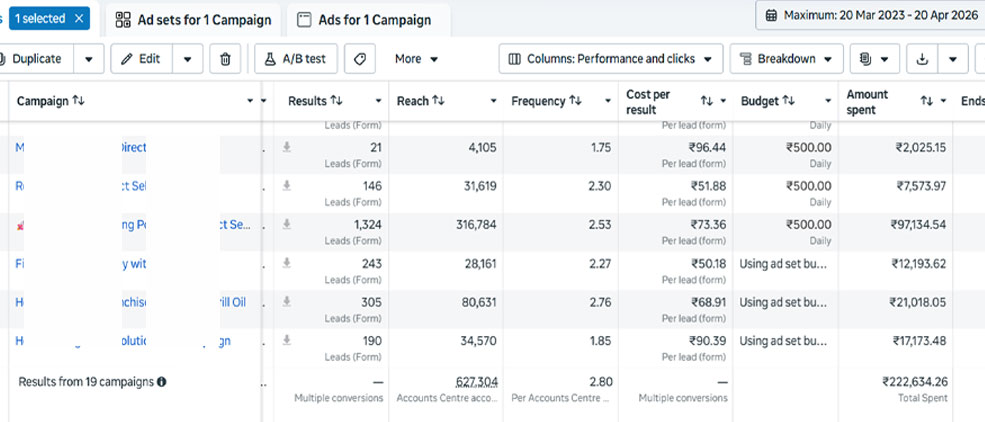985x422 pixels.
Task: Open the Breakdown dropdown
Action: coord(786,59)
